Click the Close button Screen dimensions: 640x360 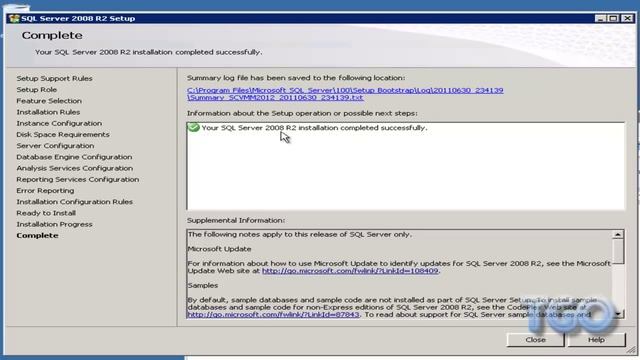click(x=536, y=340)
